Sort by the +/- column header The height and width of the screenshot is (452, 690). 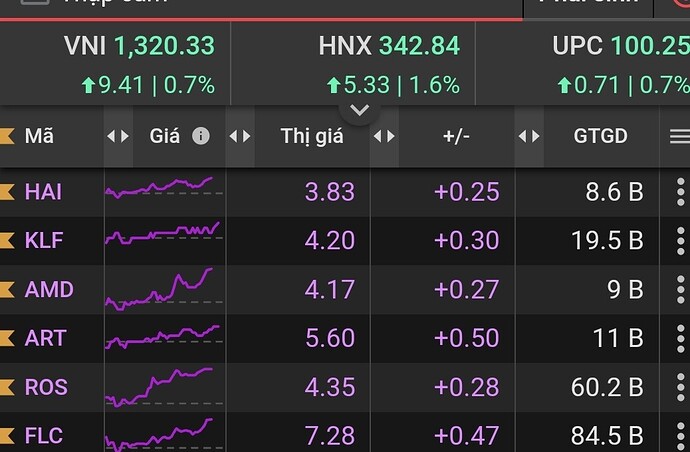[456, 136]
